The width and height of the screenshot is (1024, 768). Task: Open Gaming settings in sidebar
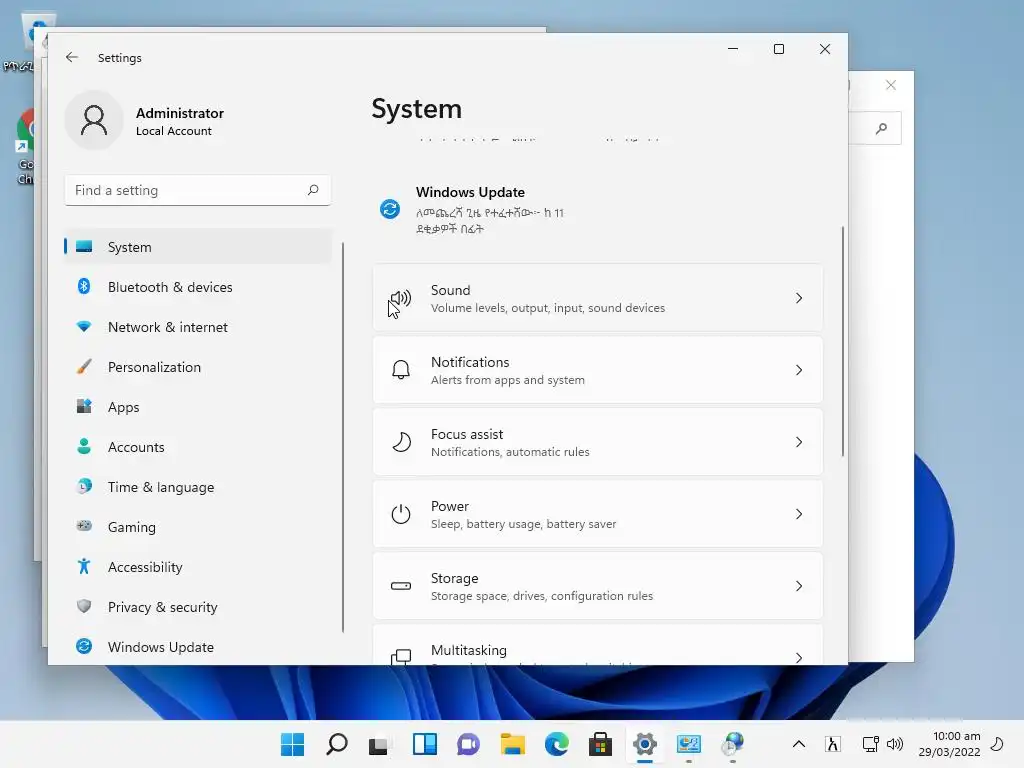[198, 526]
